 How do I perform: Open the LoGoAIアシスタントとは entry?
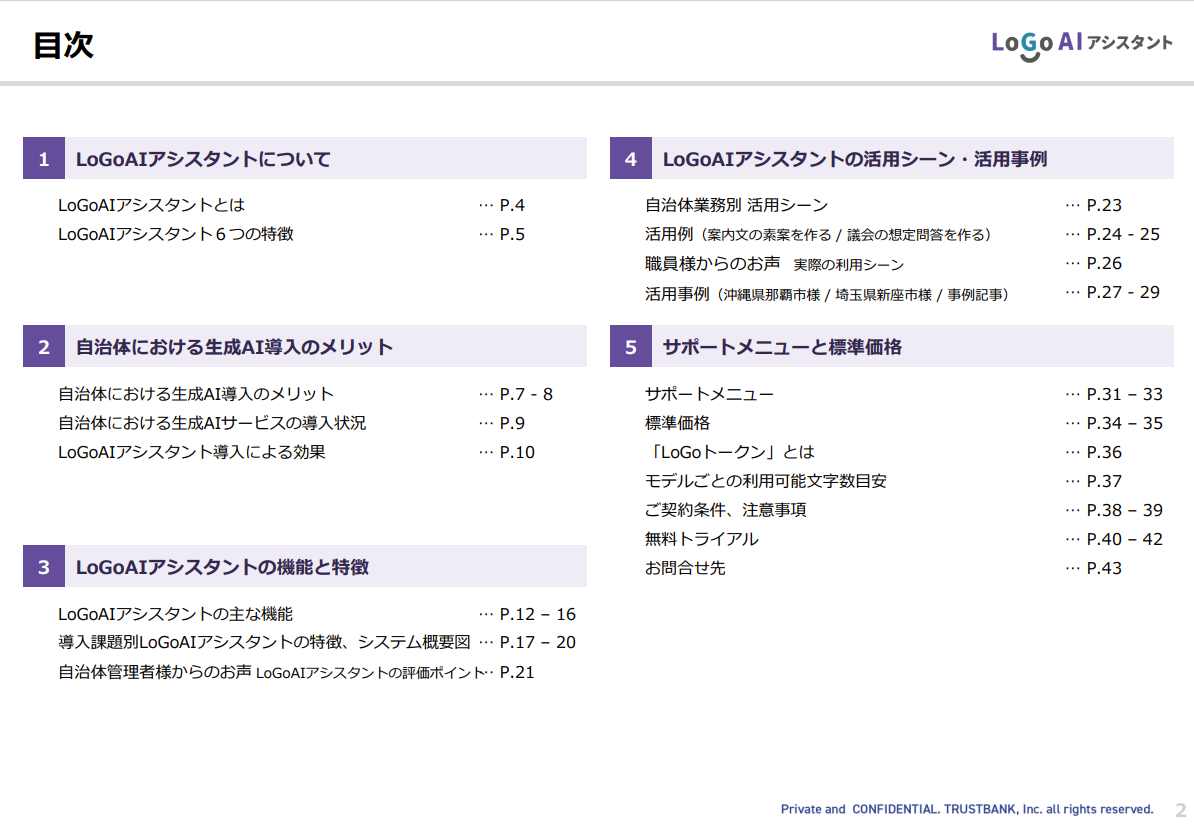pyautogui.click(x=151, y=206)
